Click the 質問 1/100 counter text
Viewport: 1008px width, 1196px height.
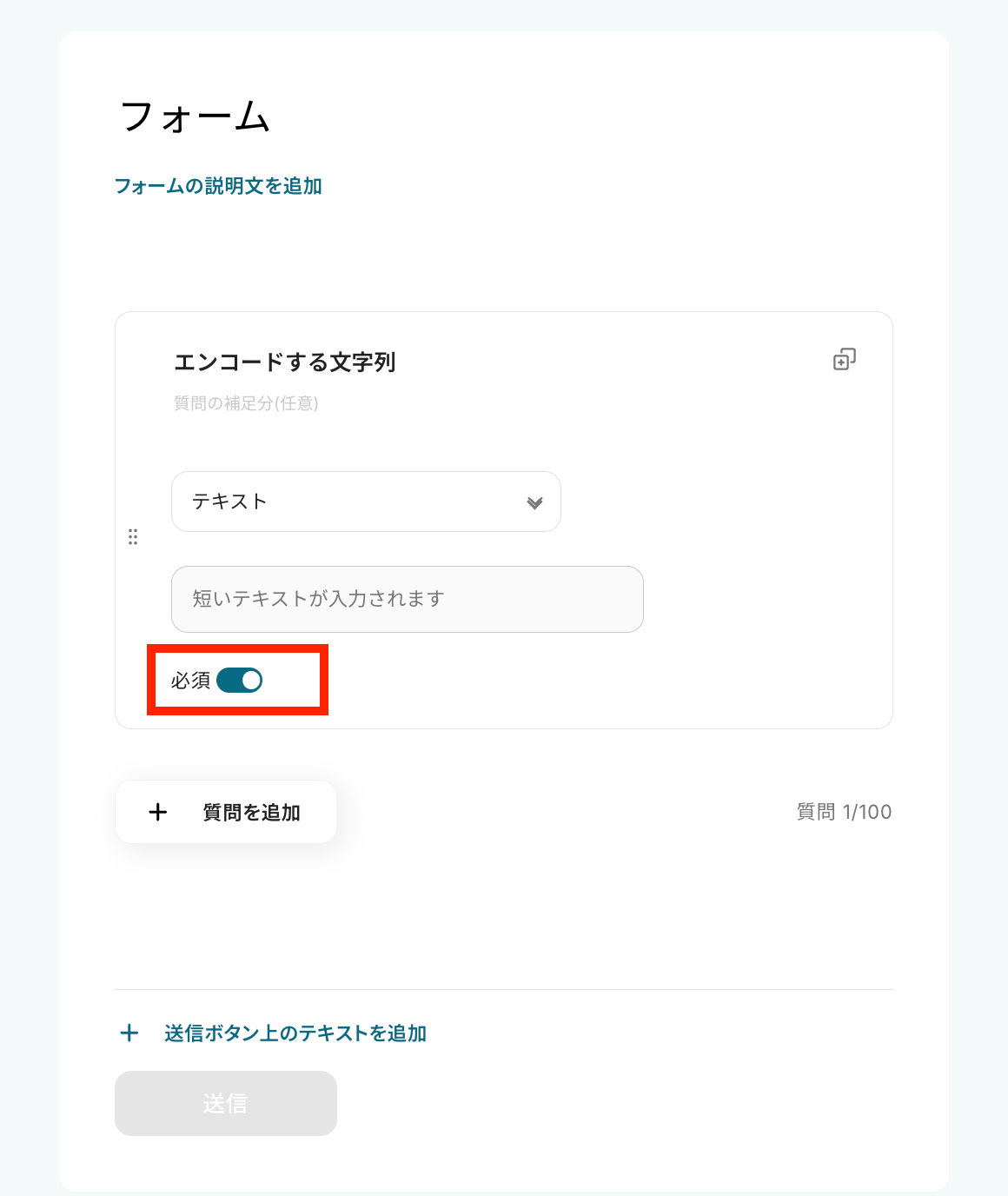[x=844, y=812]
